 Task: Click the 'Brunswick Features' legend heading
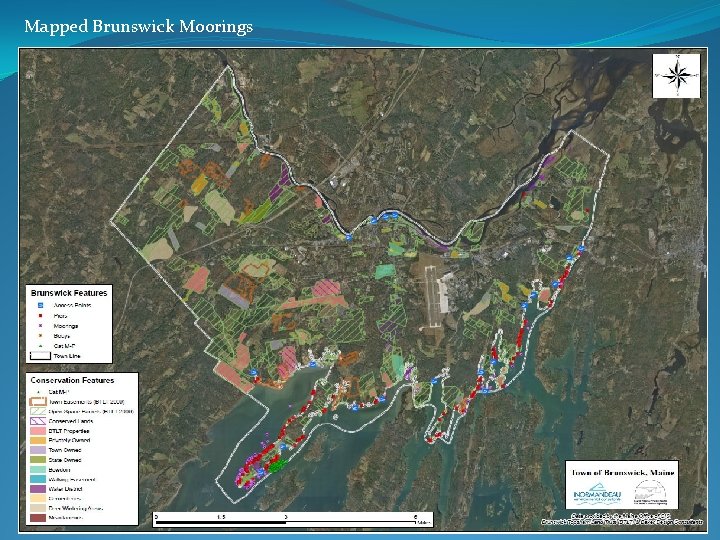click(x=69, y=292)
